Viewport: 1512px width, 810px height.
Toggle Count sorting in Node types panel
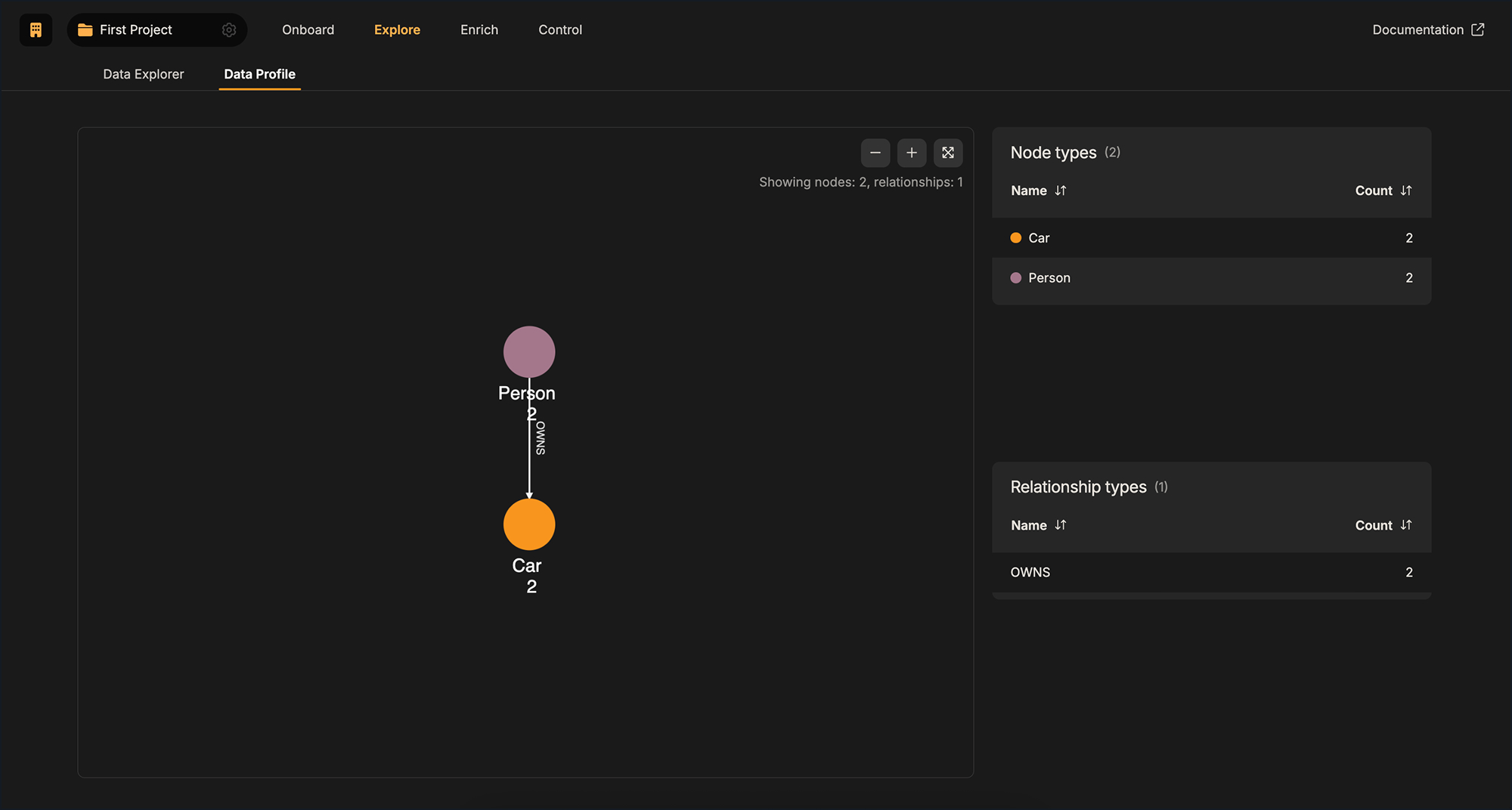[1406, 190]
